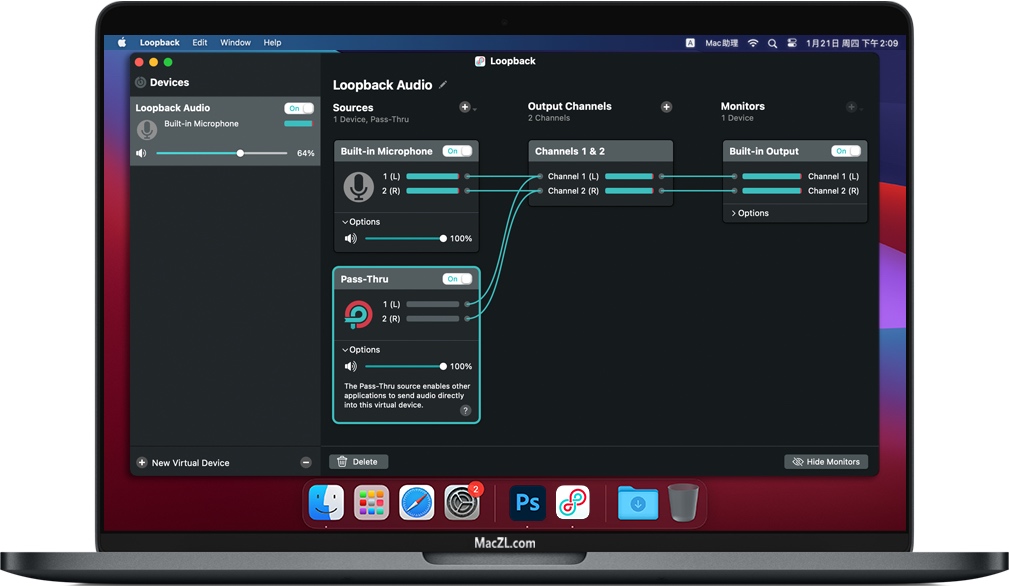Open Trash in the Dock

point(683,502)
